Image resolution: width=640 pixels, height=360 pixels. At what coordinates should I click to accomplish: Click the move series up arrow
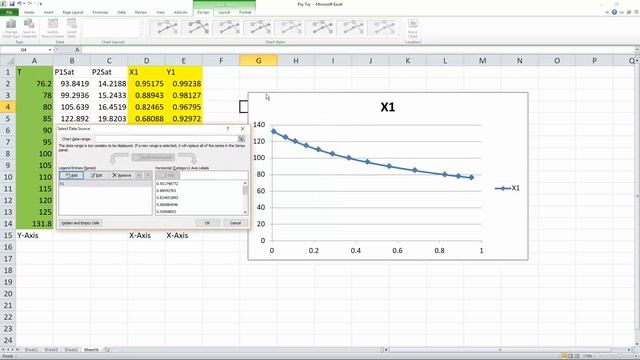click(x=139, y=175)
